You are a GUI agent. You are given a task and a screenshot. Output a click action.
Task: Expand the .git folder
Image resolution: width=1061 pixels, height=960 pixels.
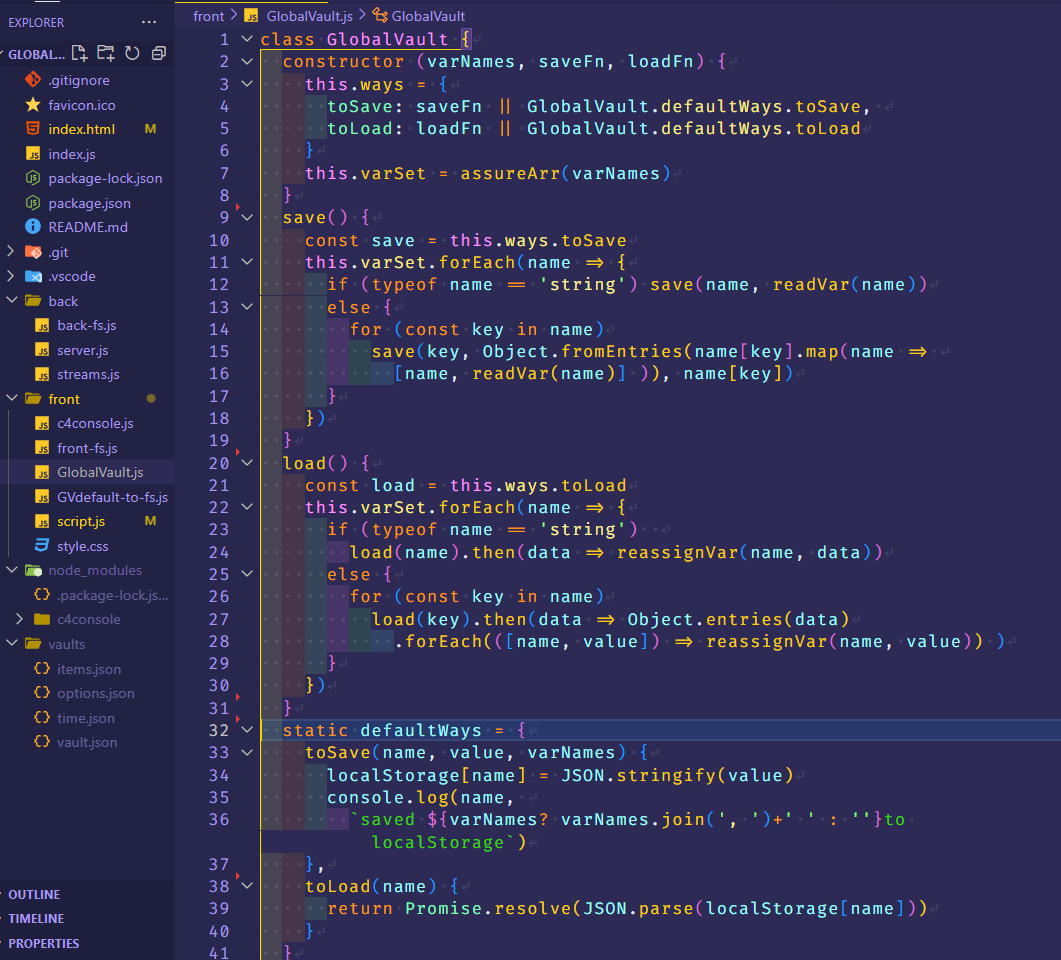click(11, 252)
